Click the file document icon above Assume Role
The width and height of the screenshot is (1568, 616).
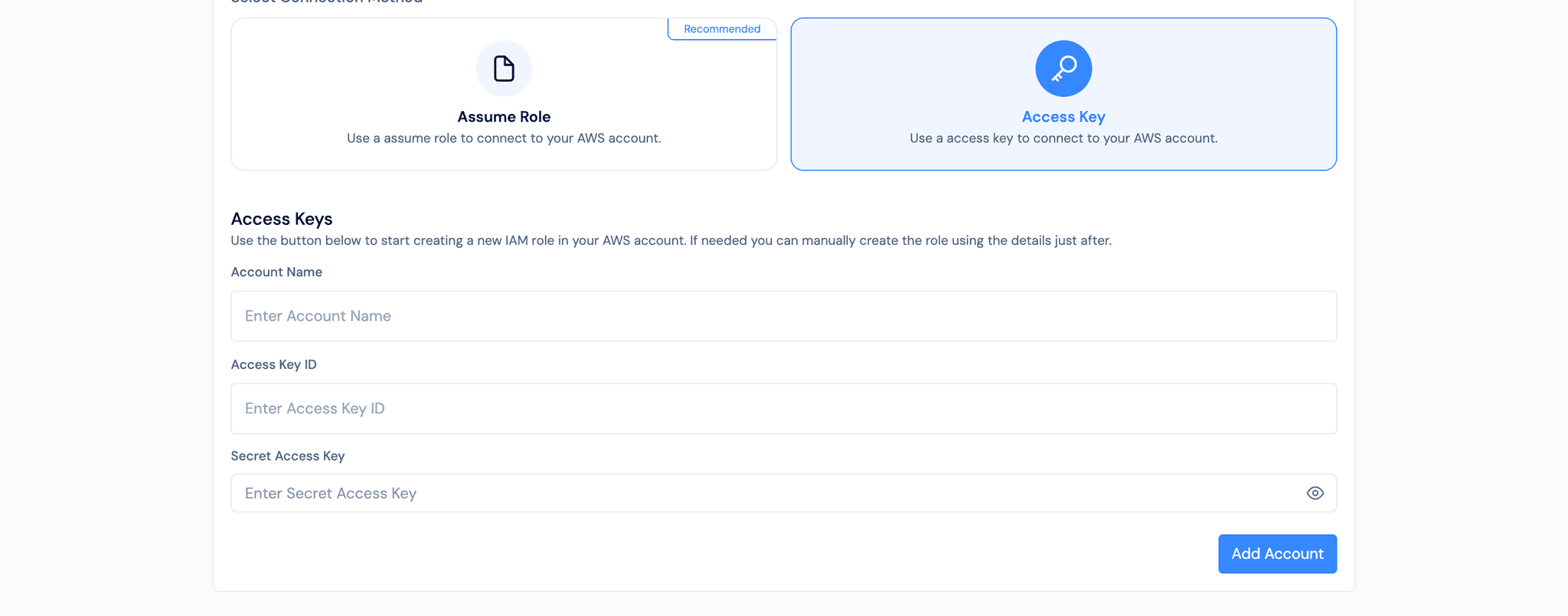pos(504,68)
